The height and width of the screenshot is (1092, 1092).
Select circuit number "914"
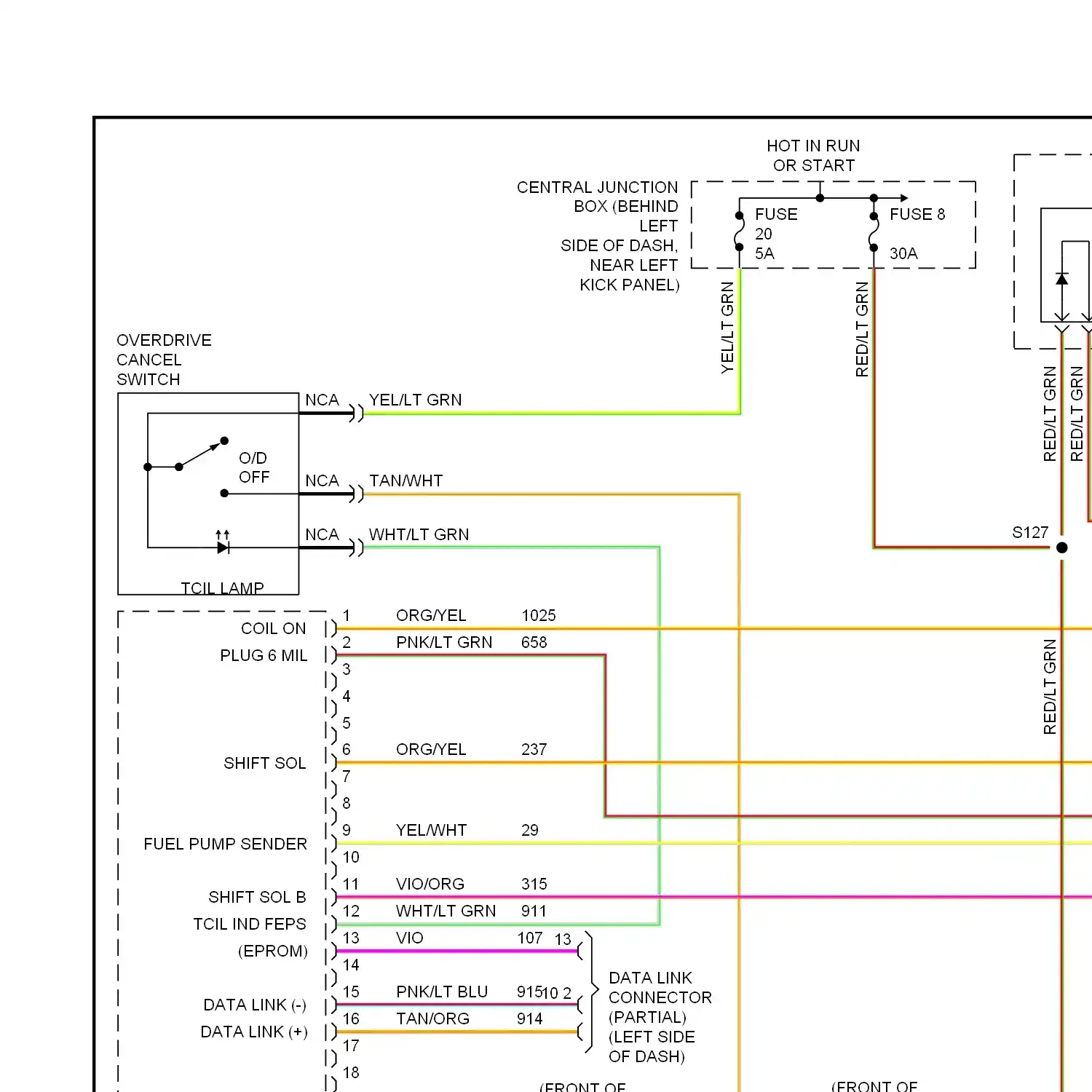pyautogui.click(x=530, y=1018)
